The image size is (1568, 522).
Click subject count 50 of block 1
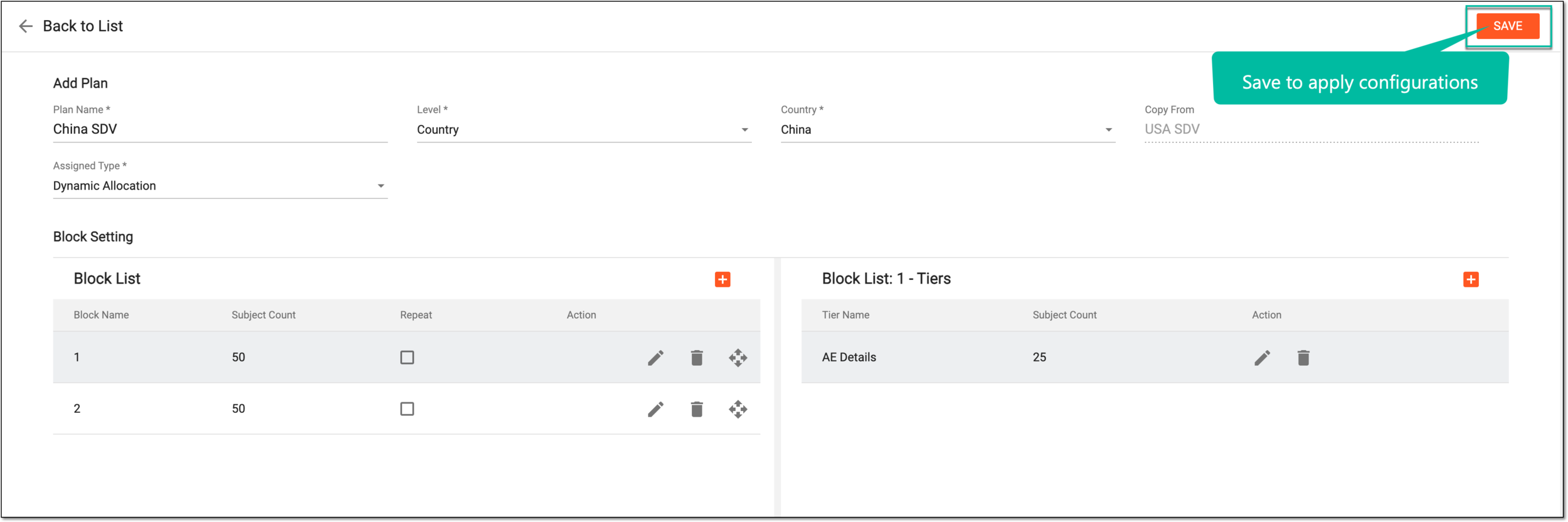coord(238,357)
